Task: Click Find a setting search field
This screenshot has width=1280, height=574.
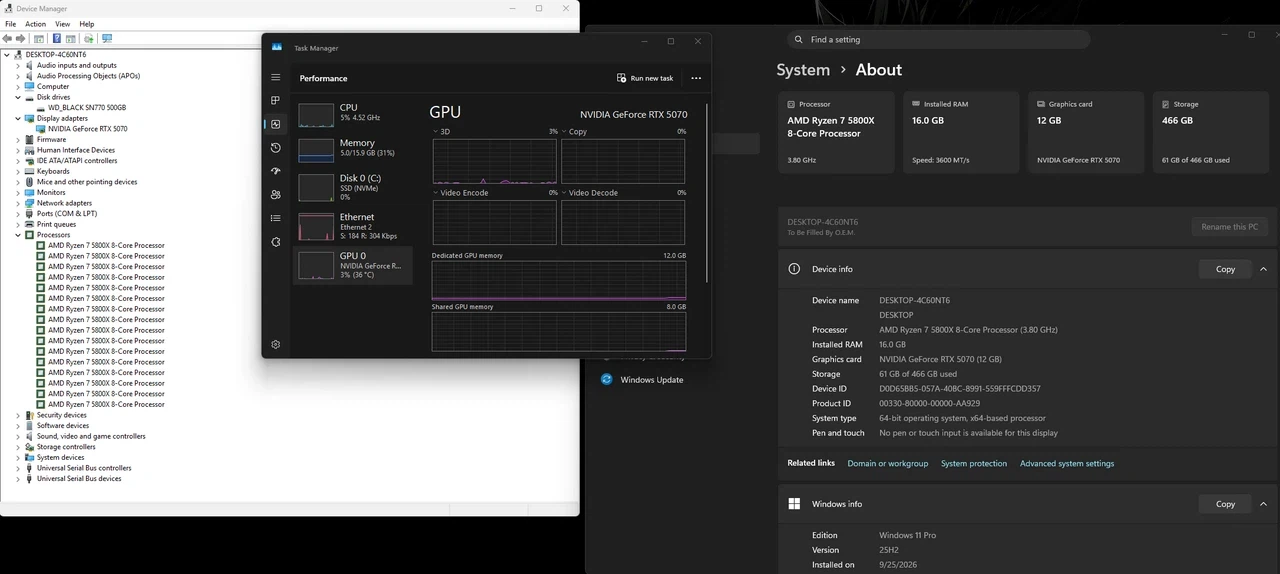Action: pos(938,40)
